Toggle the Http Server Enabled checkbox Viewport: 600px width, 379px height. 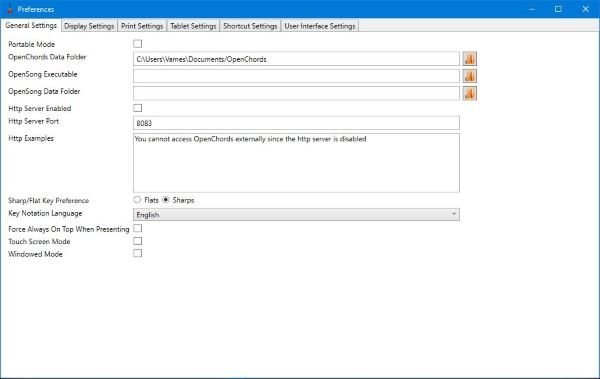point(138,108)
